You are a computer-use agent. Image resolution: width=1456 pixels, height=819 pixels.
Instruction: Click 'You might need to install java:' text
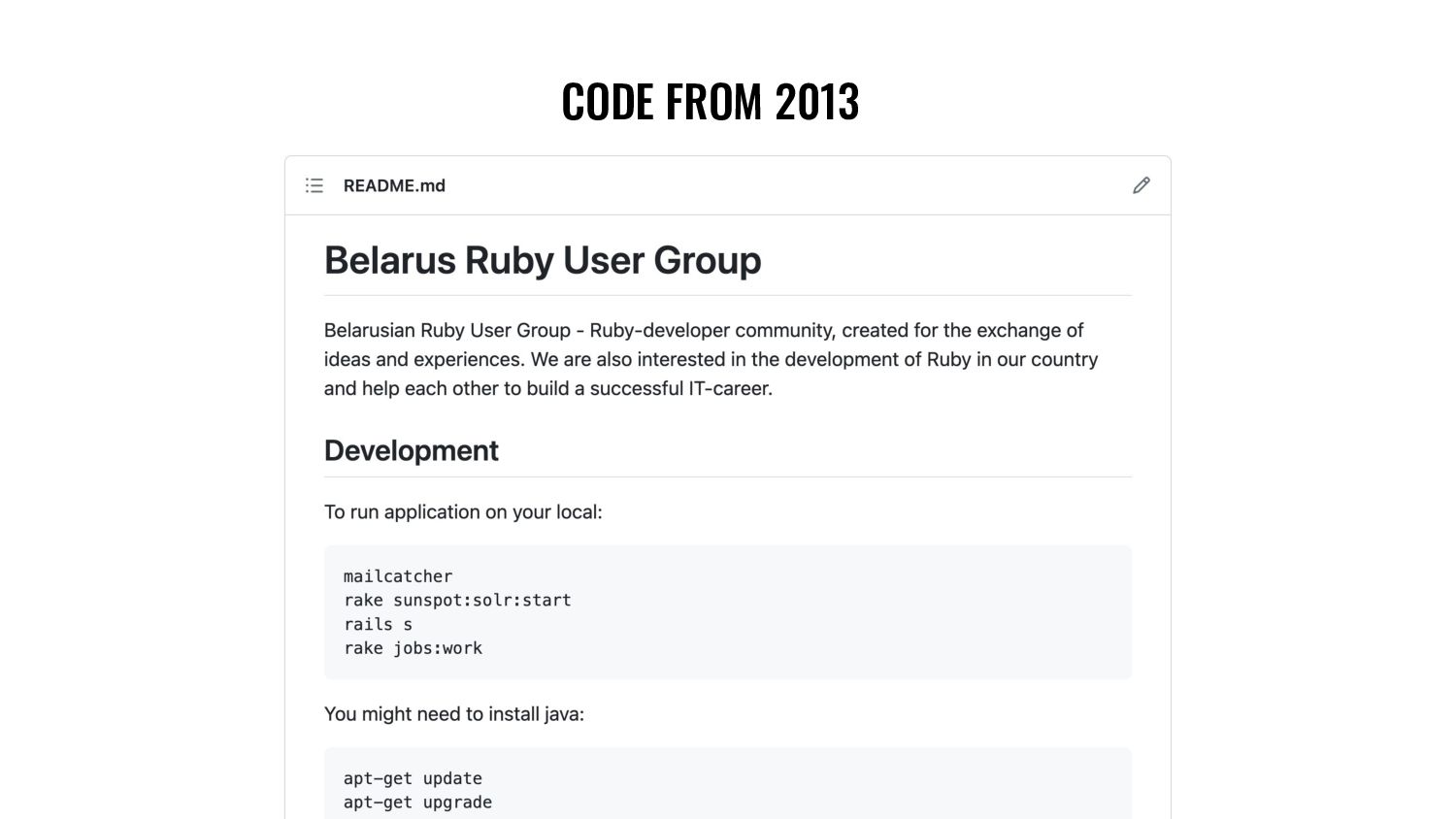454,714
